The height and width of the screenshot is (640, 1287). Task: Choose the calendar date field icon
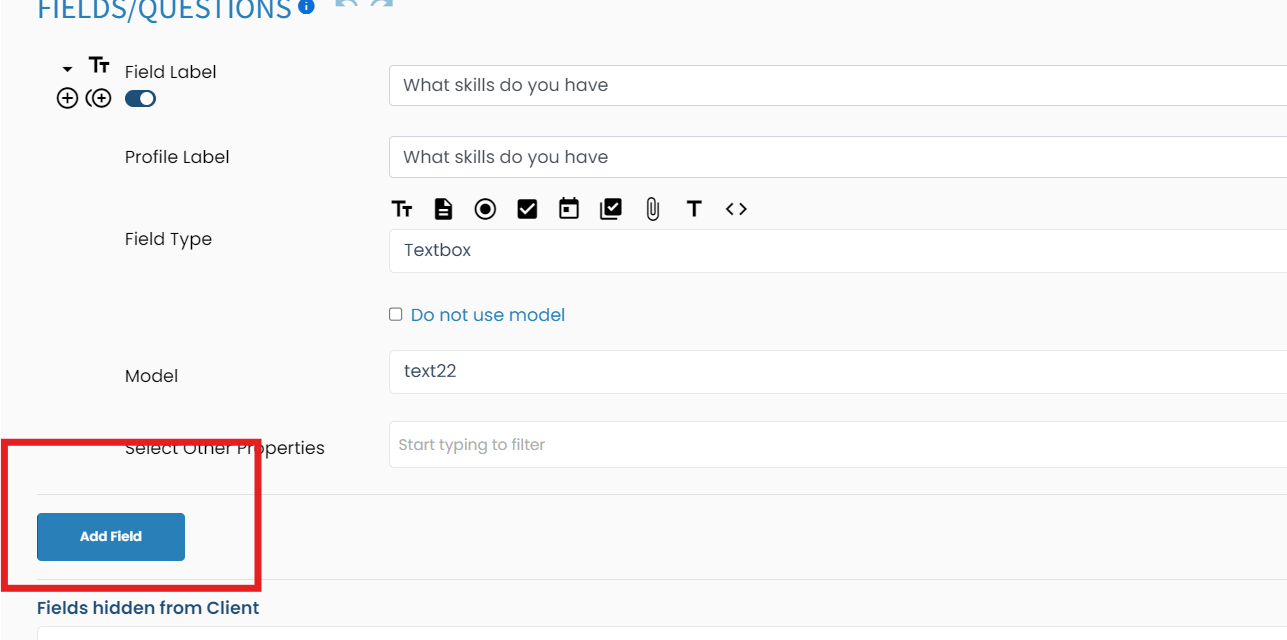point(569,209)
